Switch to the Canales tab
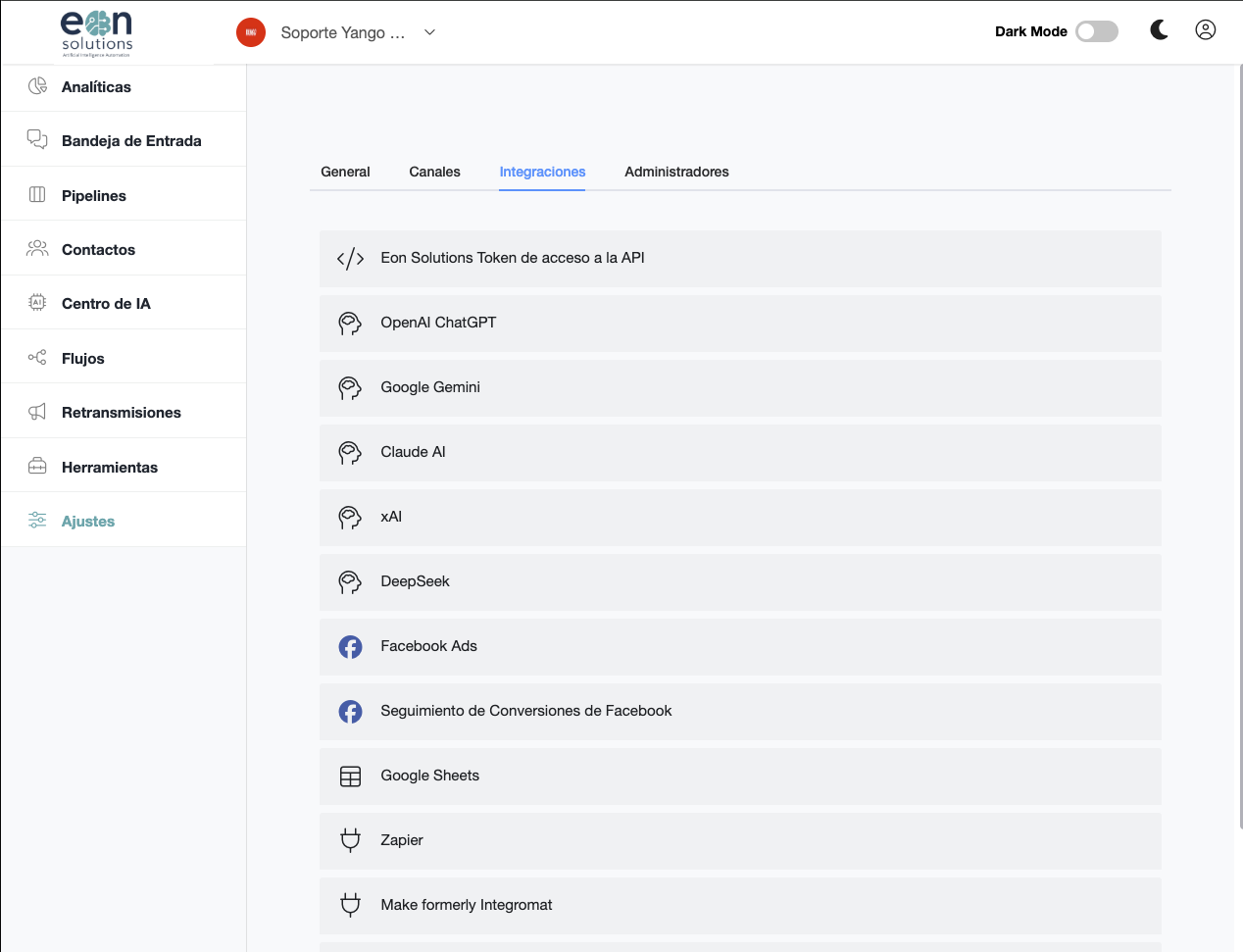 click(434, 172)
